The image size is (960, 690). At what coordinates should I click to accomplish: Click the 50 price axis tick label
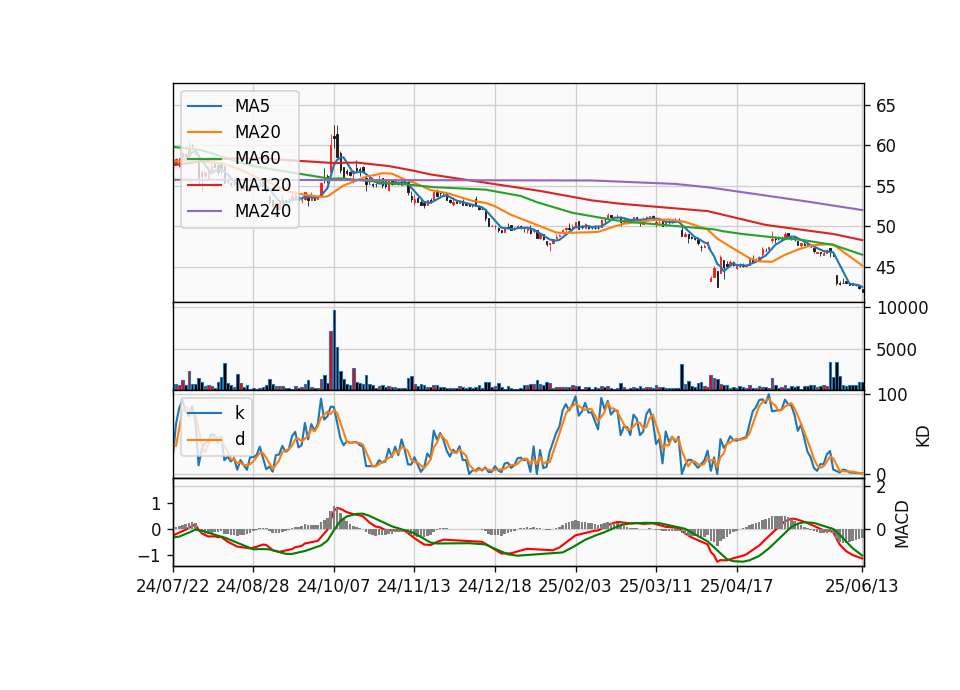(886, 227)
